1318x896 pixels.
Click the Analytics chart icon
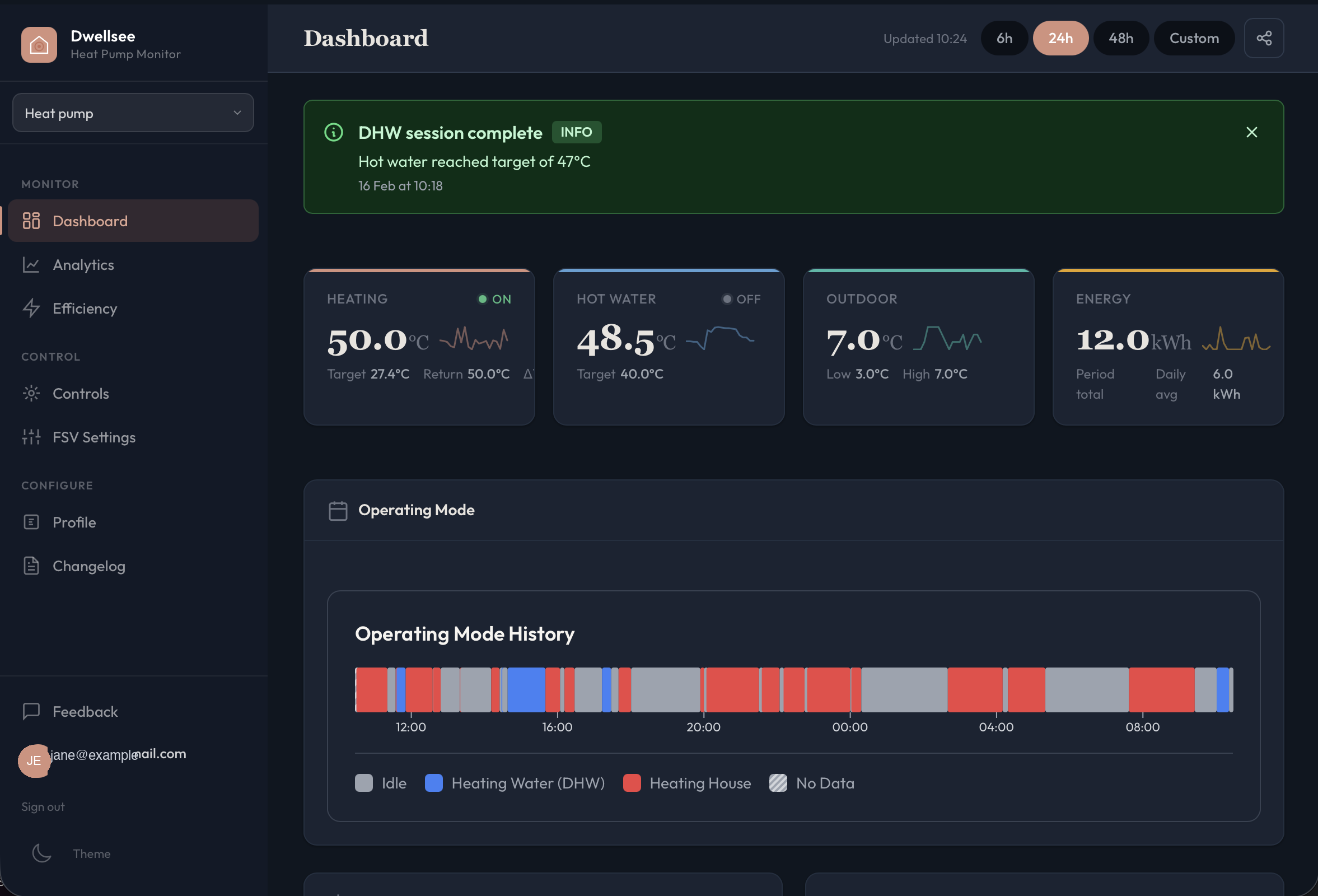[x=31, y=264]
